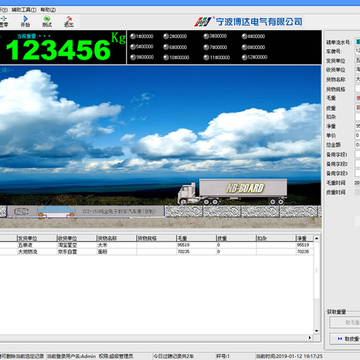Click sensor indicator 6#00000

175,47
